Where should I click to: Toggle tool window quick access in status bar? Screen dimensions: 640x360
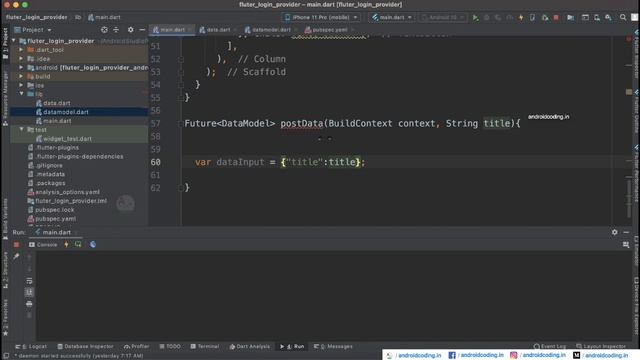click(x=6, y=356)
